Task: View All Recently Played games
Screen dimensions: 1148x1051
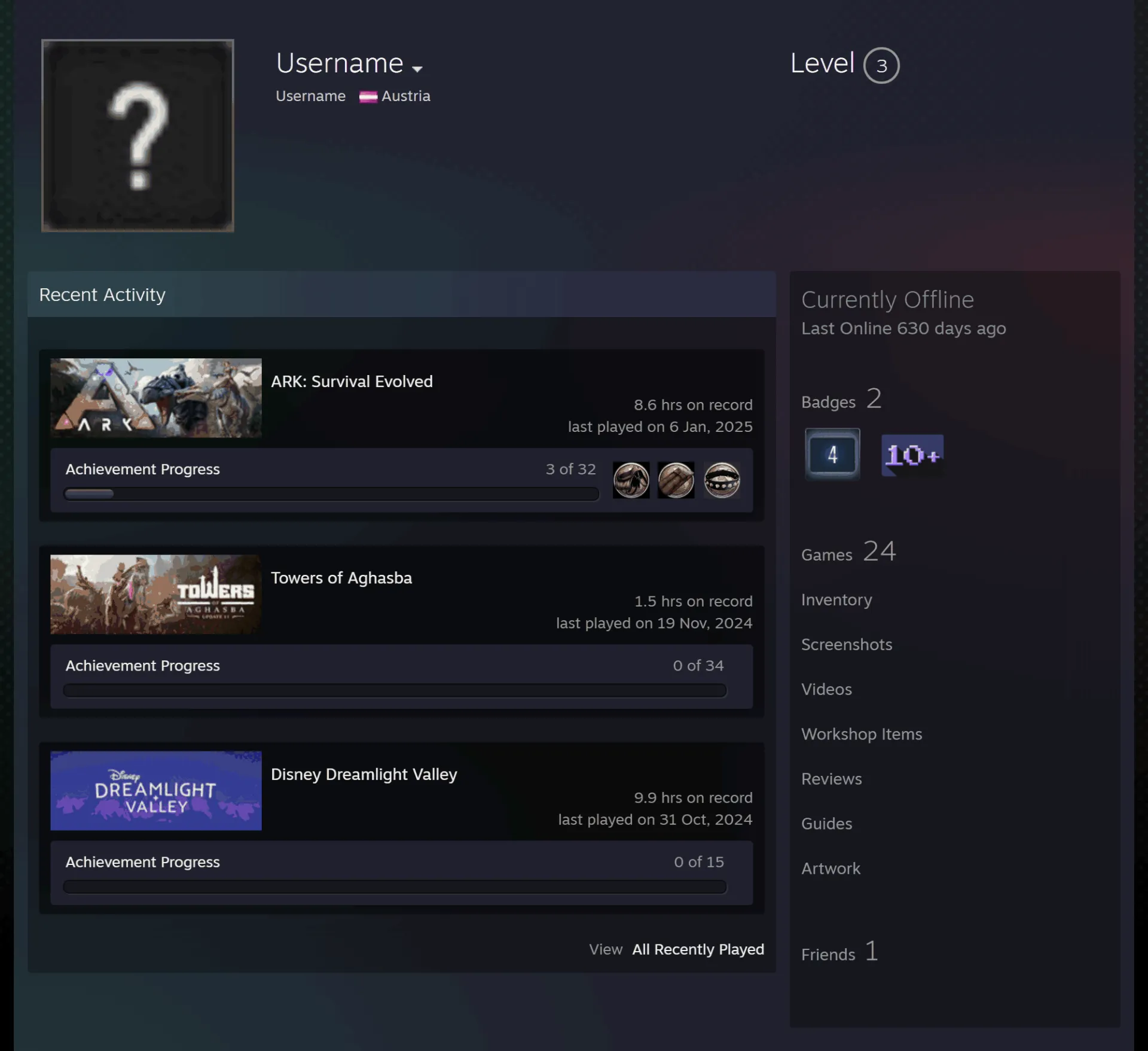Action: coord(698,949)
